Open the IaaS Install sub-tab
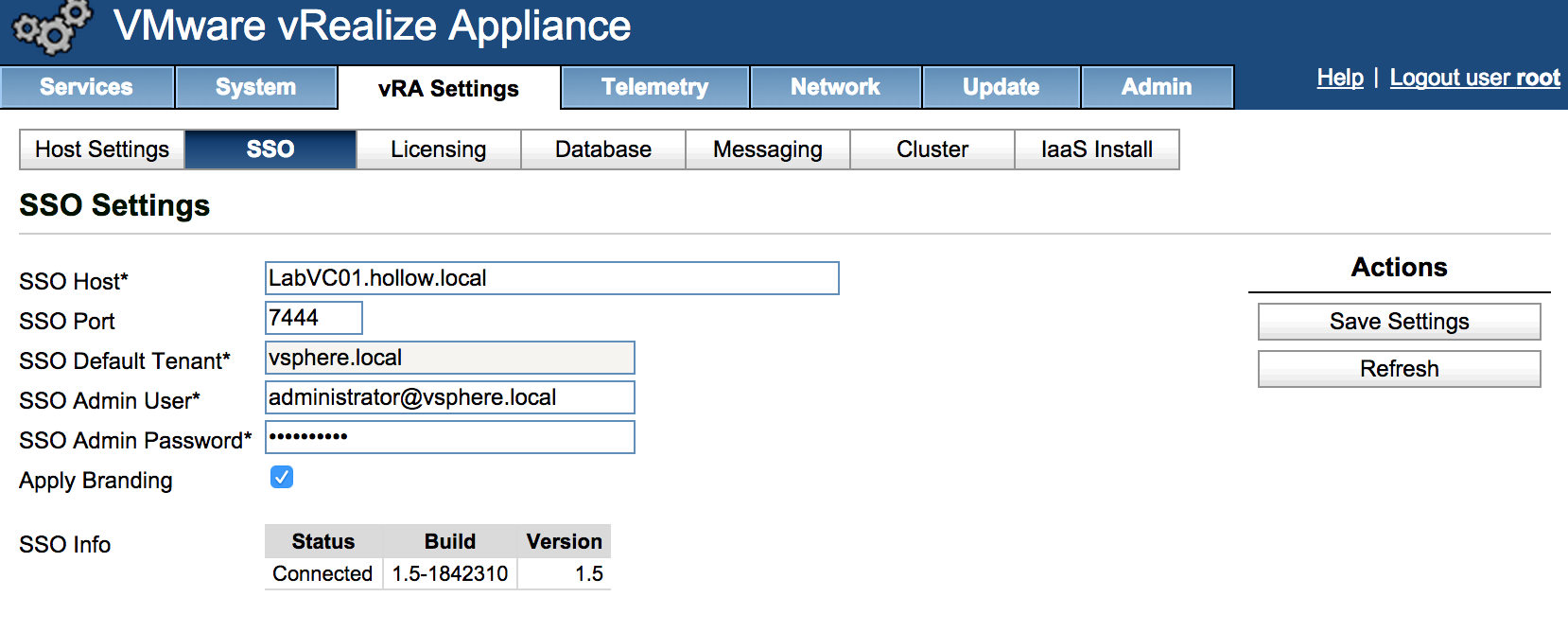Image resolution: width=1568 pixels, height=632 pixels. (1097, 149)
